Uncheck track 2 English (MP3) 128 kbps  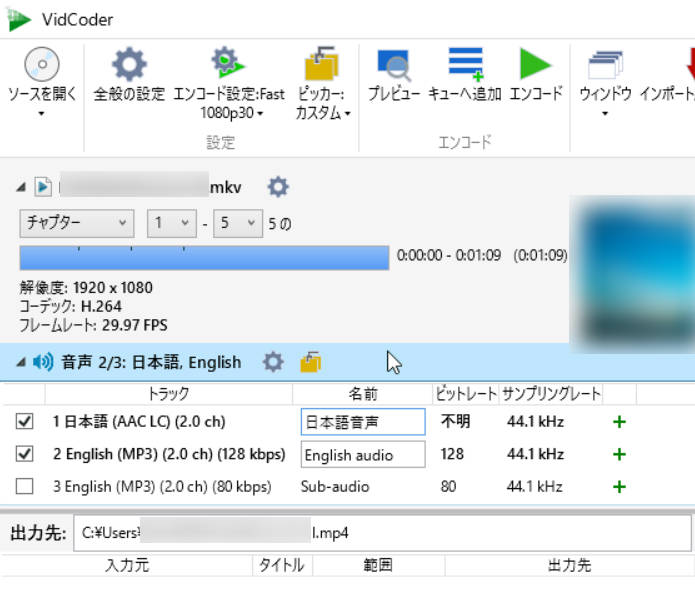tap(24, 454)
